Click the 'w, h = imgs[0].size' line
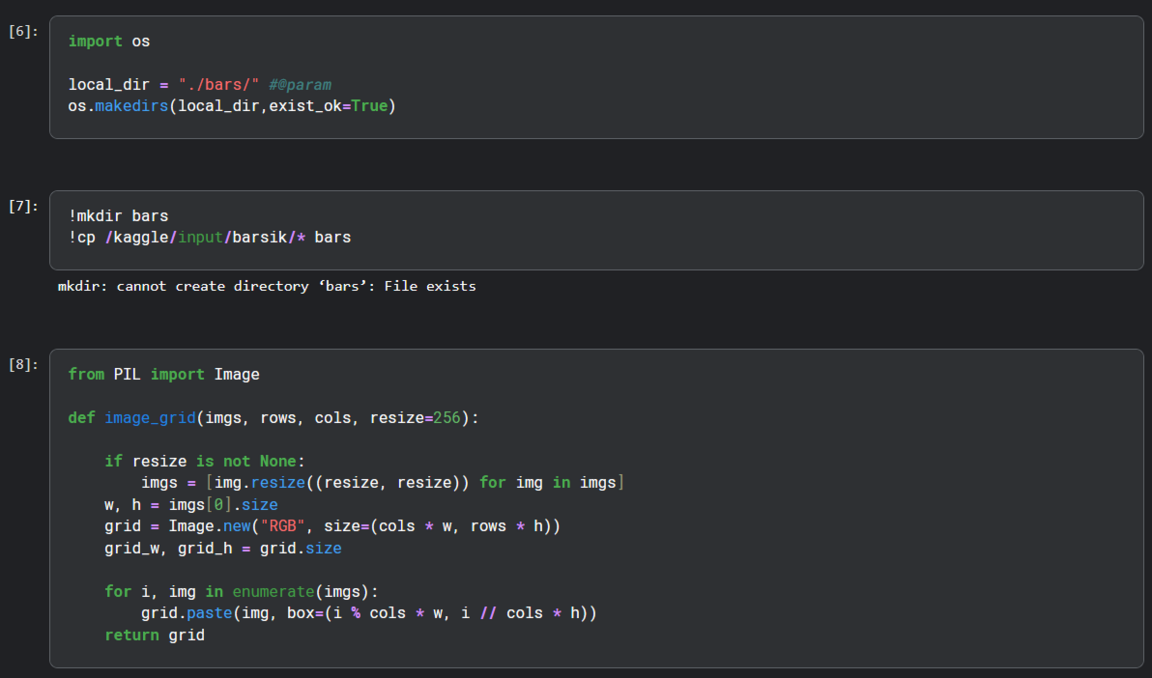 tap(191, 504)
